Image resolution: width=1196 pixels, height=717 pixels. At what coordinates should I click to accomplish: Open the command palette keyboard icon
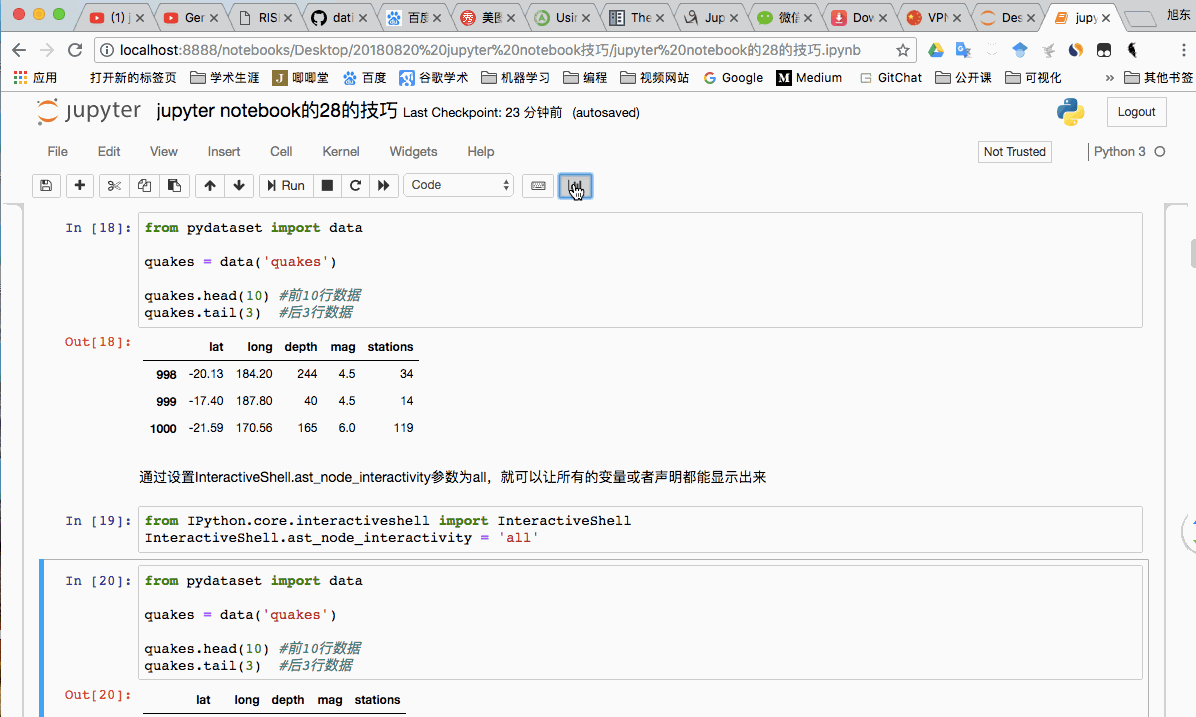point(538,185)
